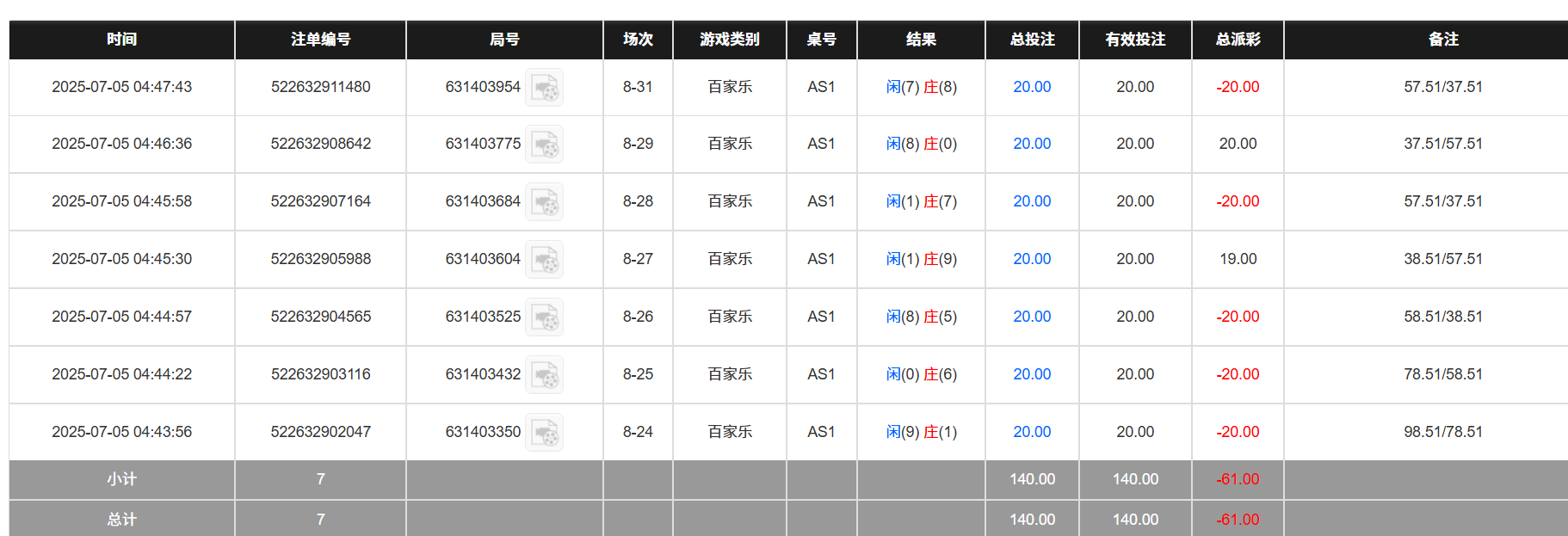Open bet detail 20.00 for session 8-24
Screen dimensions: 1568x536
point(1031,432)
